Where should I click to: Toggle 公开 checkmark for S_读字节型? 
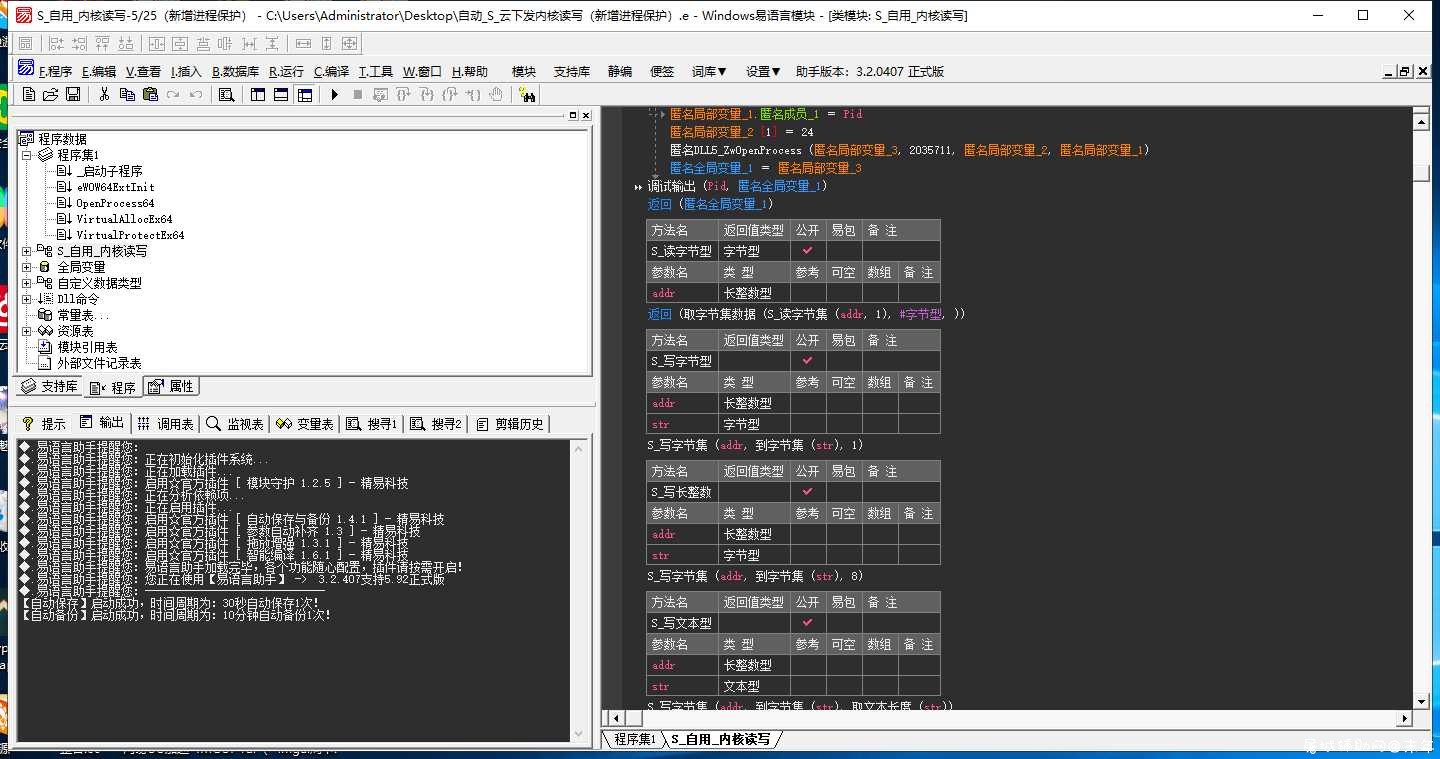click(808, 251)
